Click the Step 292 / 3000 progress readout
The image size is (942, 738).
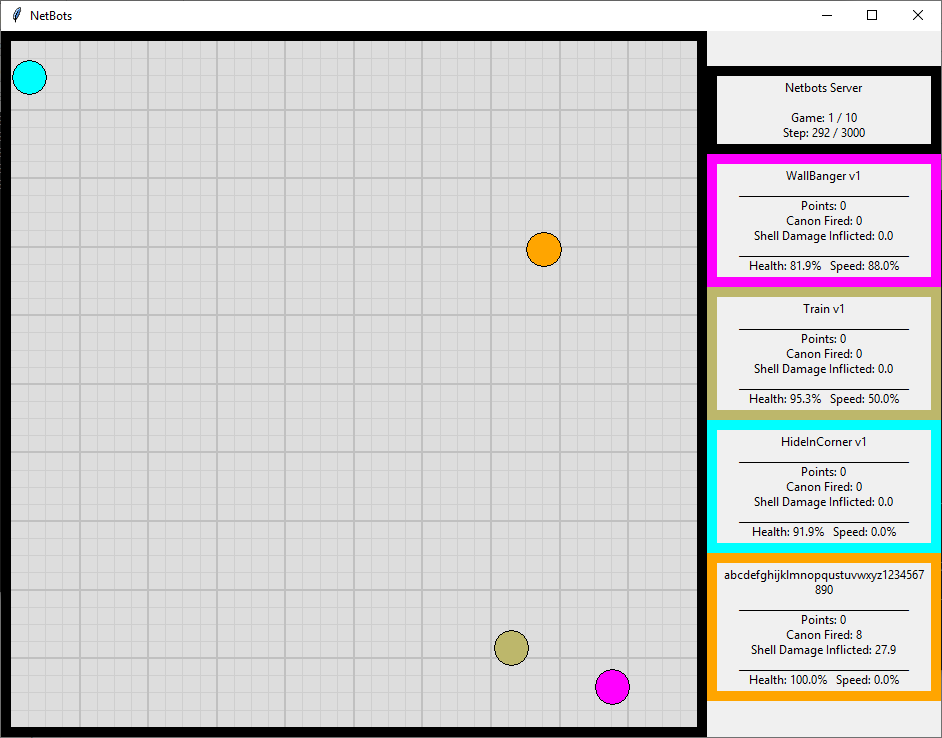click(x=823, y=132)
